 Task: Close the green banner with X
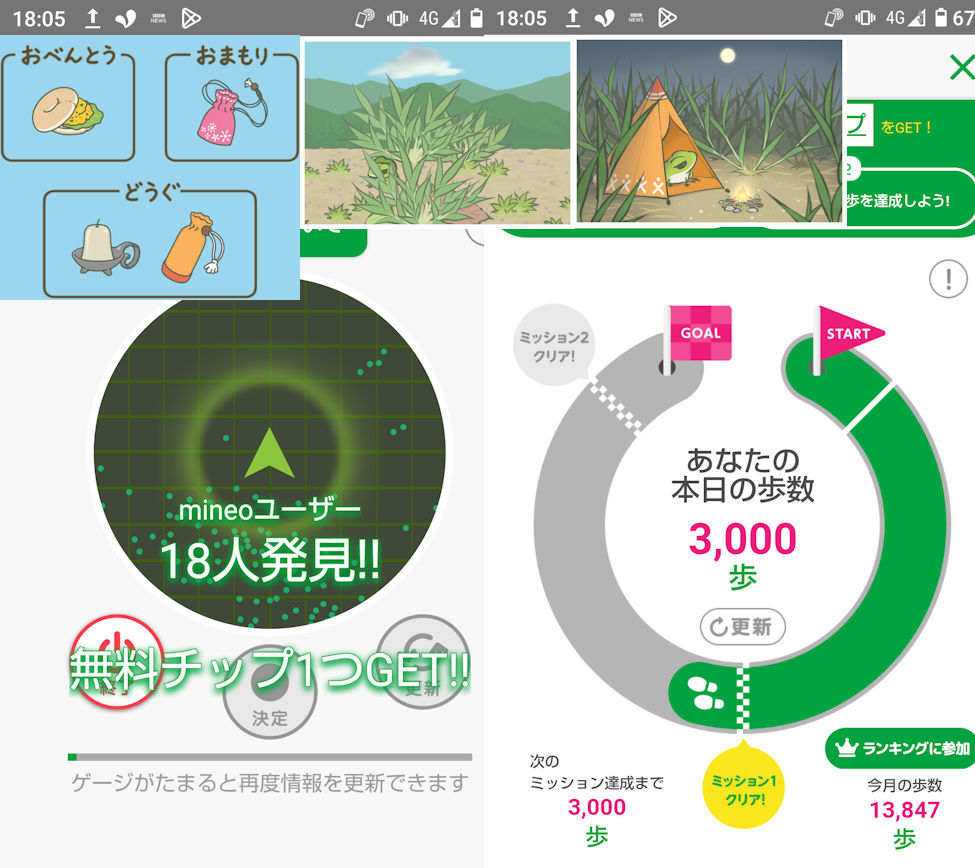click(962, 67)
